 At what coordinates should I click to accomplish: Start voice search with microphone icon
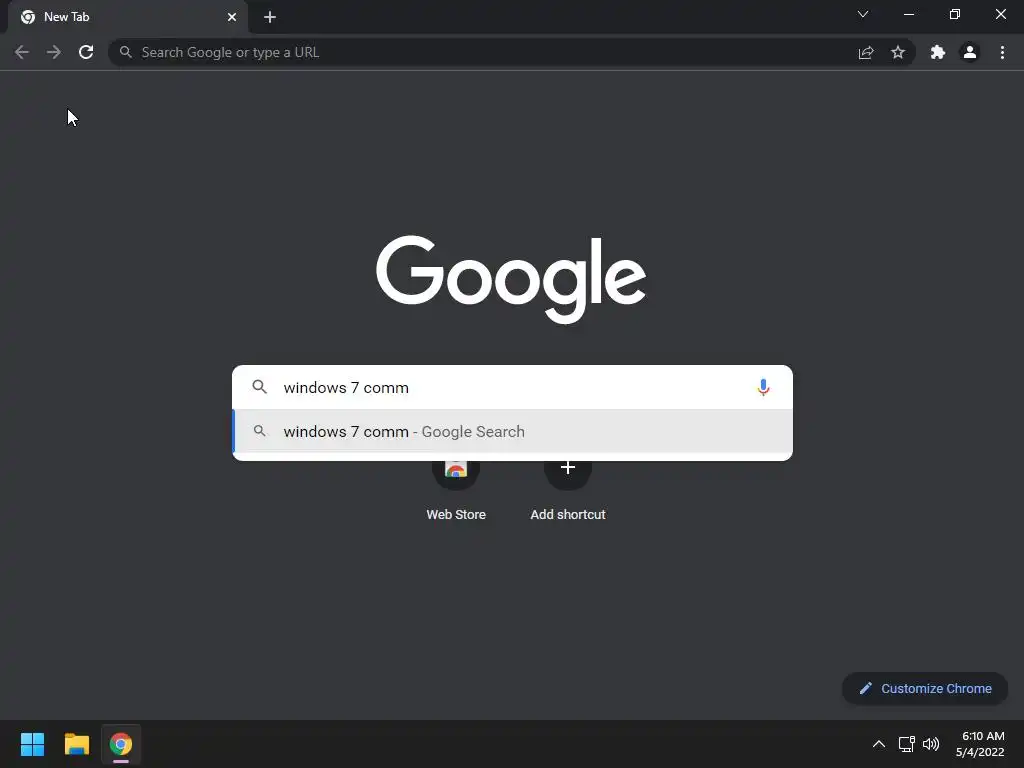(763, 387)
